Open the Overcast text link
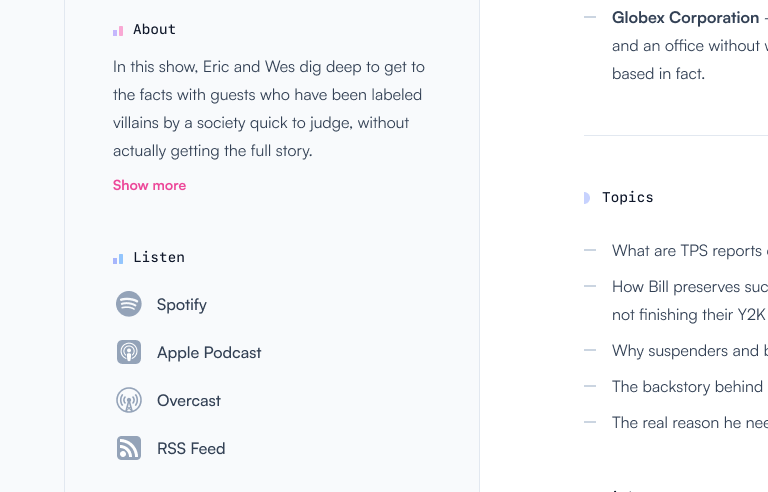The image size is (768, 492). pyautogui.click(x=189, y=401)
